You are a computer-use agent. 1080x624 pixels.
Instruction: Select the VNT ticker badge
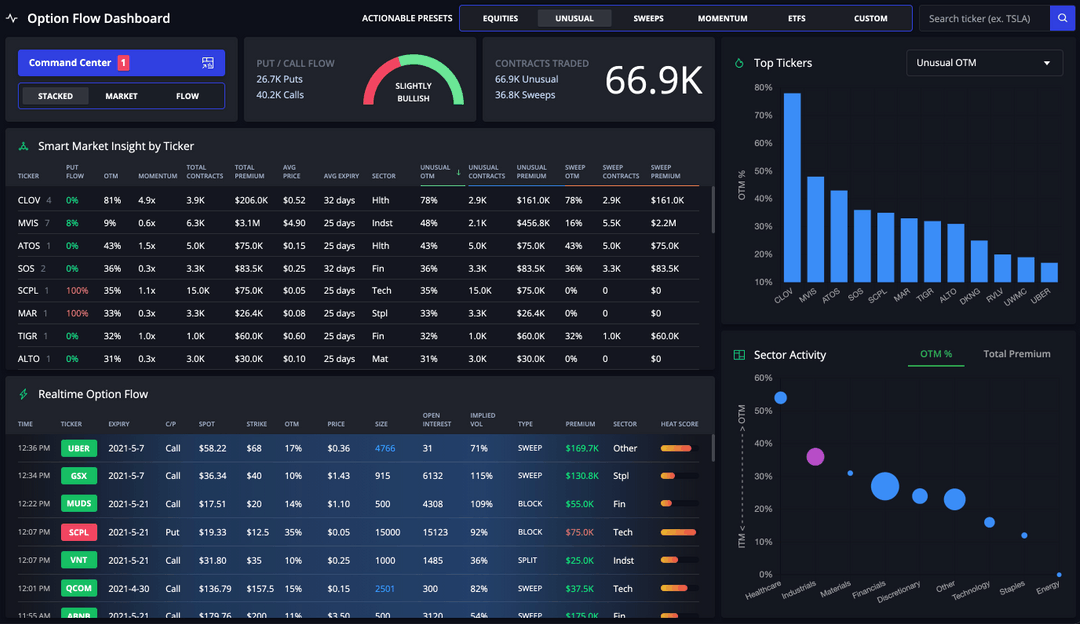79,560
